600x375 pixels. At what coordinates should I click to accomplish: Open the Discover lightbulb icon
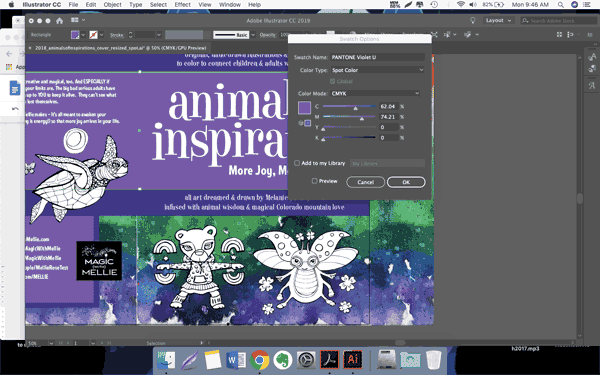[473, 21]
